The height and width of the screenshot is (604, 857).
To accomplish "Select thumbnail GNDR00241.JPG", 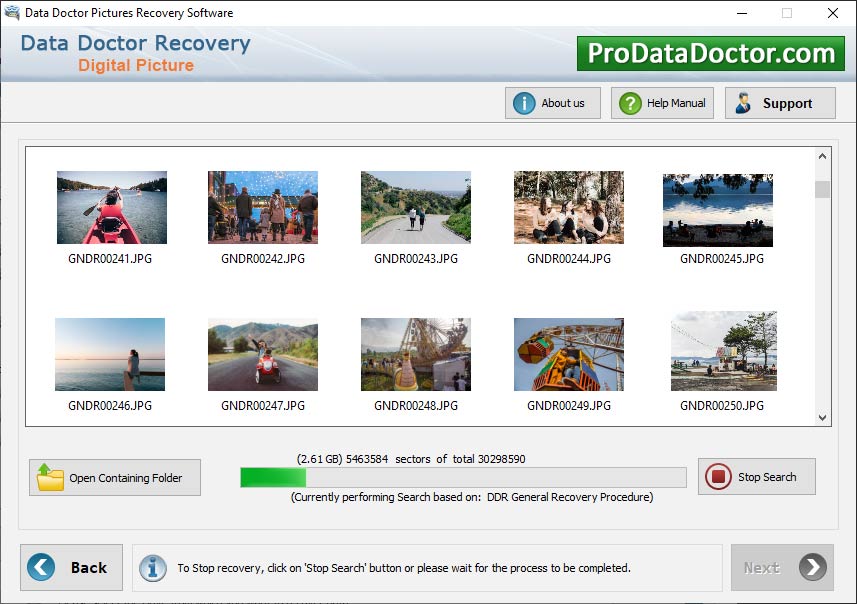I will pos(111,206).
